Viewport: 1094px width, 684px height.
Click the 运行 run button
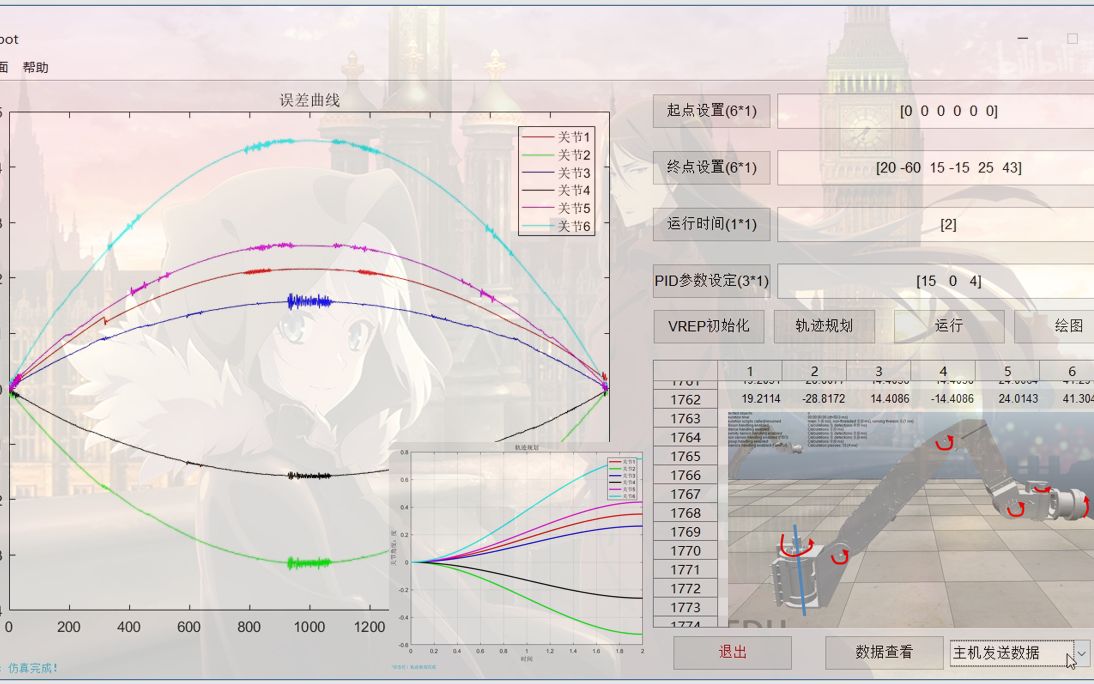point(948,326)
